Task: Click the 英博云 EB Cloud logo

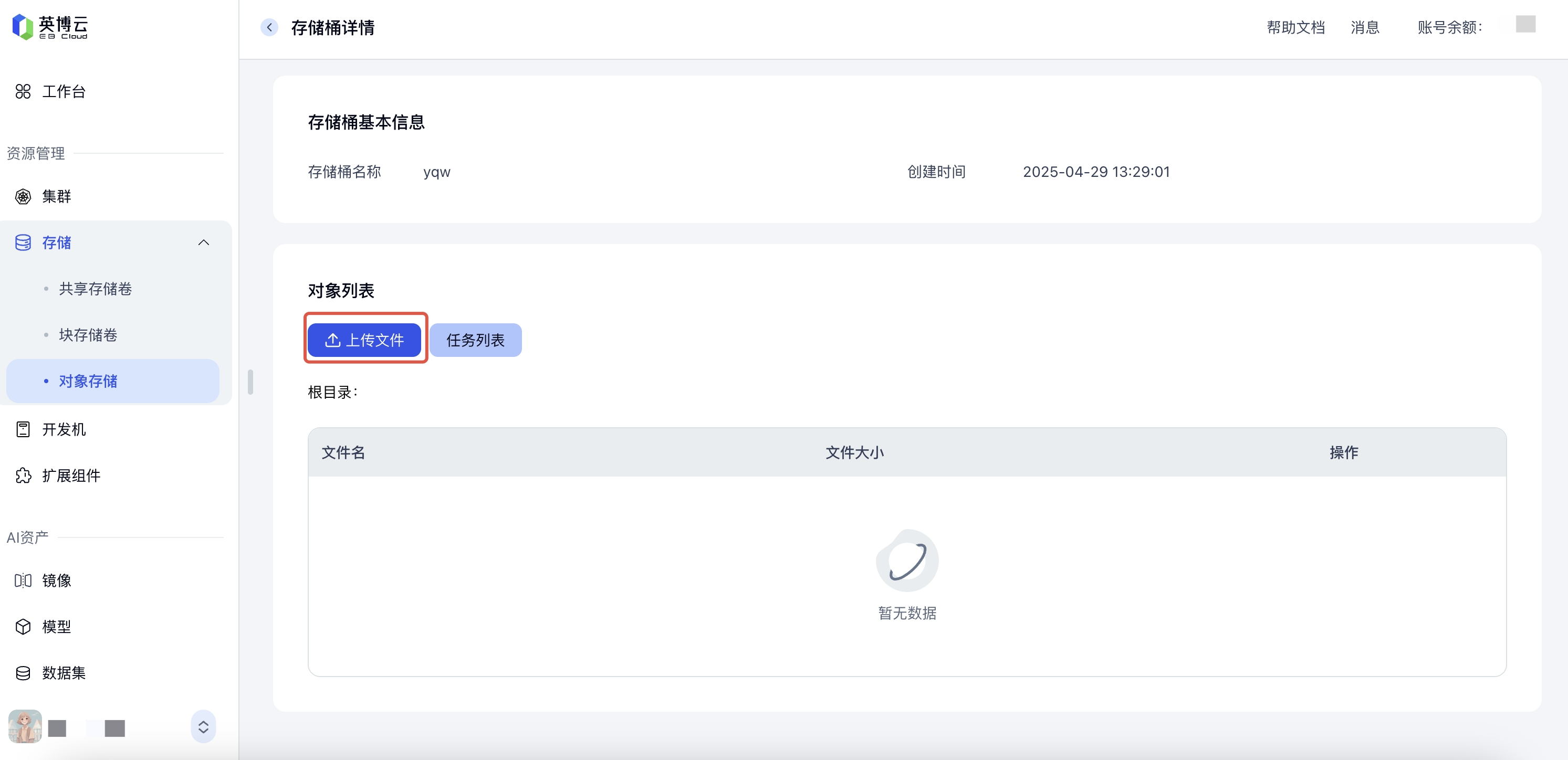Action: [x=50, y=27]
